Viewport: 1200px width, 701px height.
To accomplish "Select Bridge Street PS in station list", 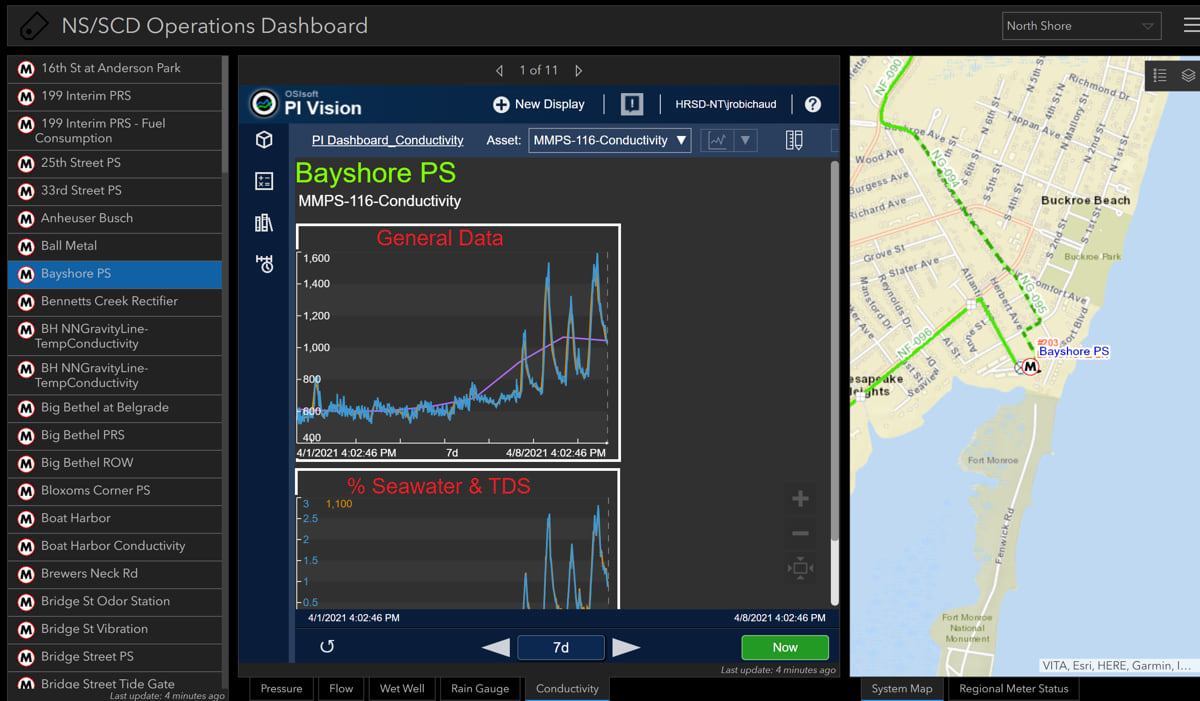I will [115, 657].
